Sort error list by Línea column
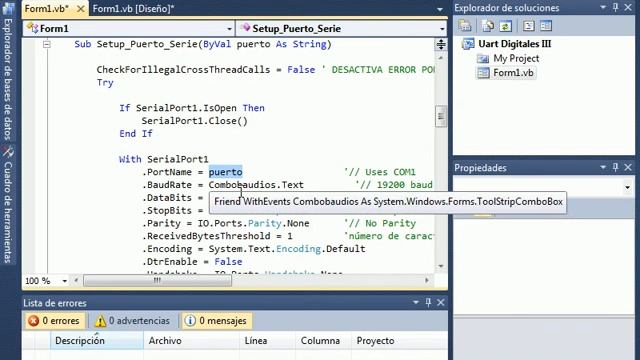 [267, 340]
